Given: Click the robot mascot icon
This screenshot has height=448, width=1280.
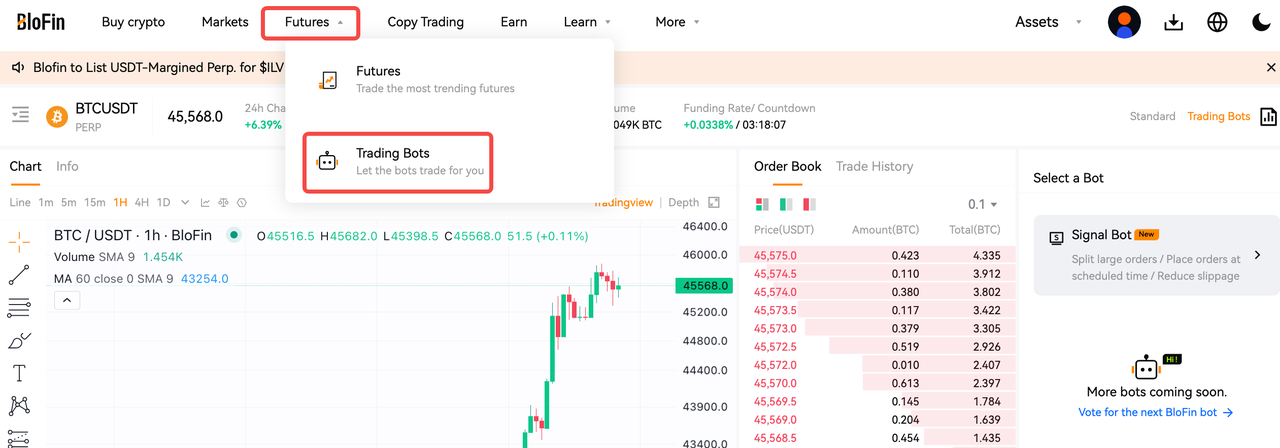Looking at the screenshot, I should tap(1147, 368).
